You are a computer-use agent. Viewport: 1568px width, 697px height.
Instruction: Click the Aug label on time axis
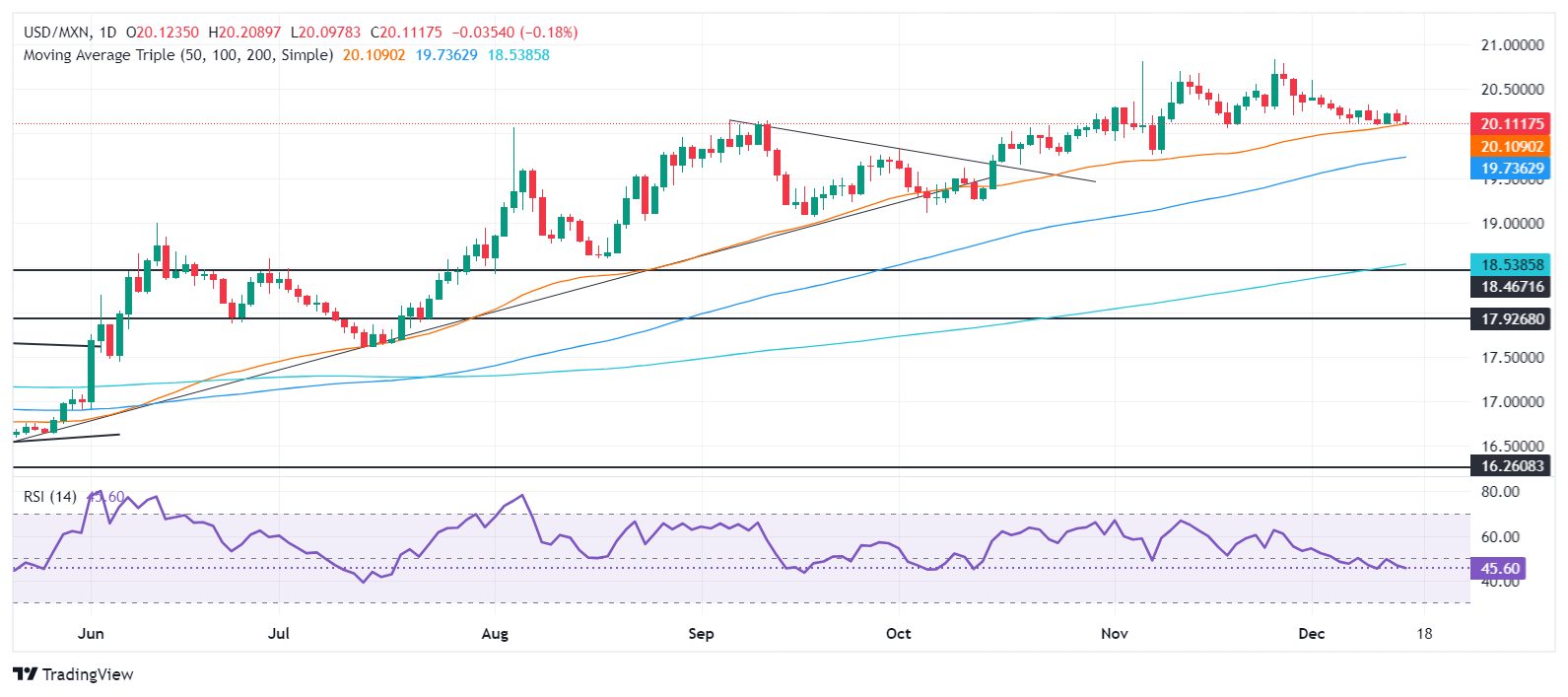pyautogui.click(x=495, y=633)
